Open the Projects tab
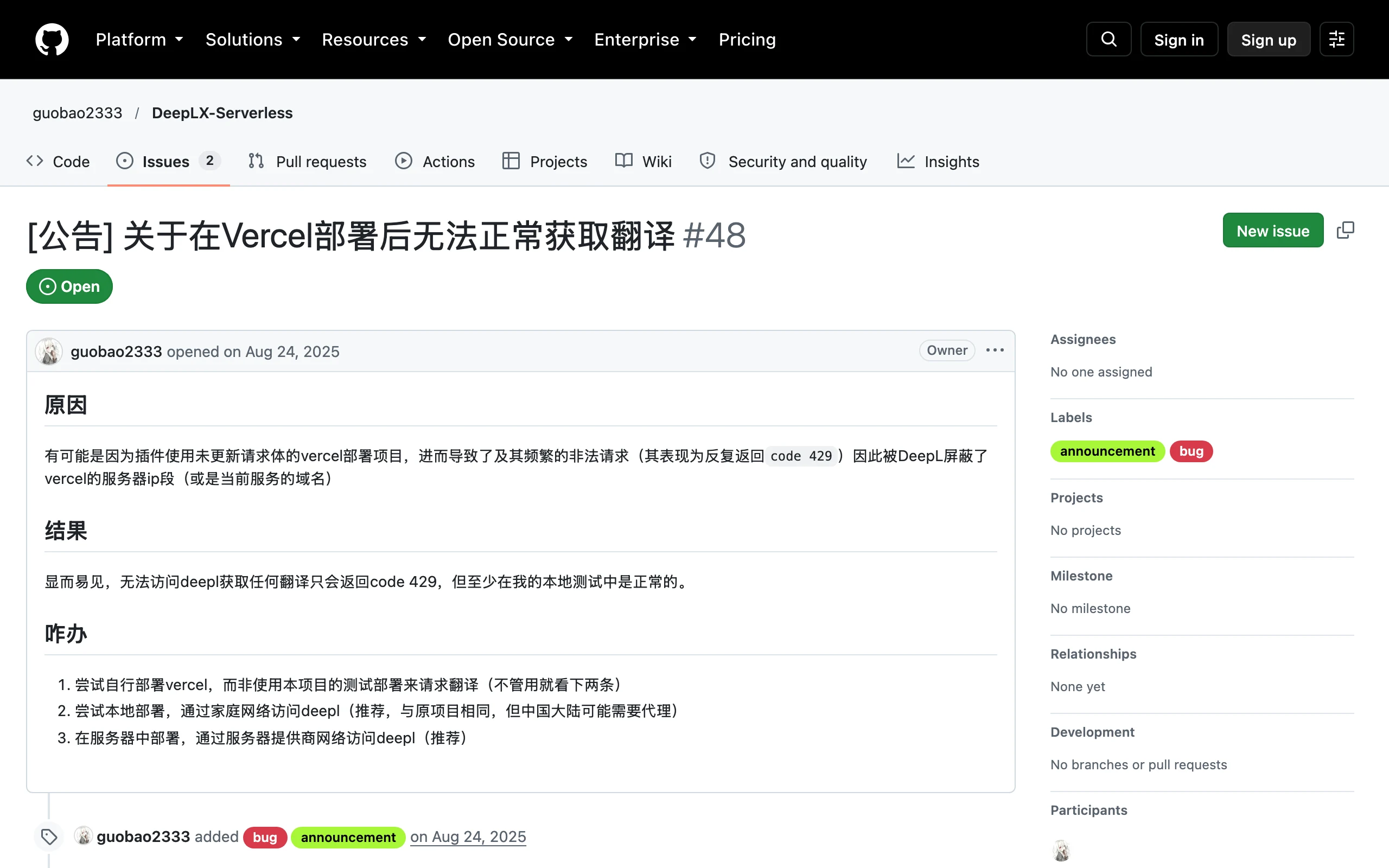Screen dimensions: 1389x868 click(545, 161)
